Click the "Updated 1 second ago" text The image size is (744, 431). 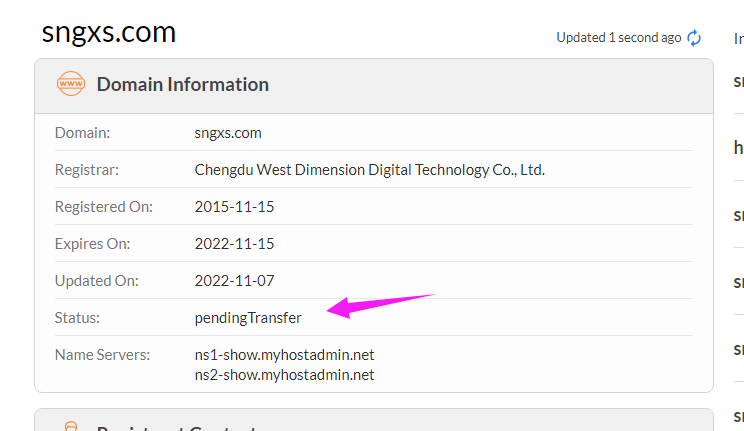click(619, 37)
